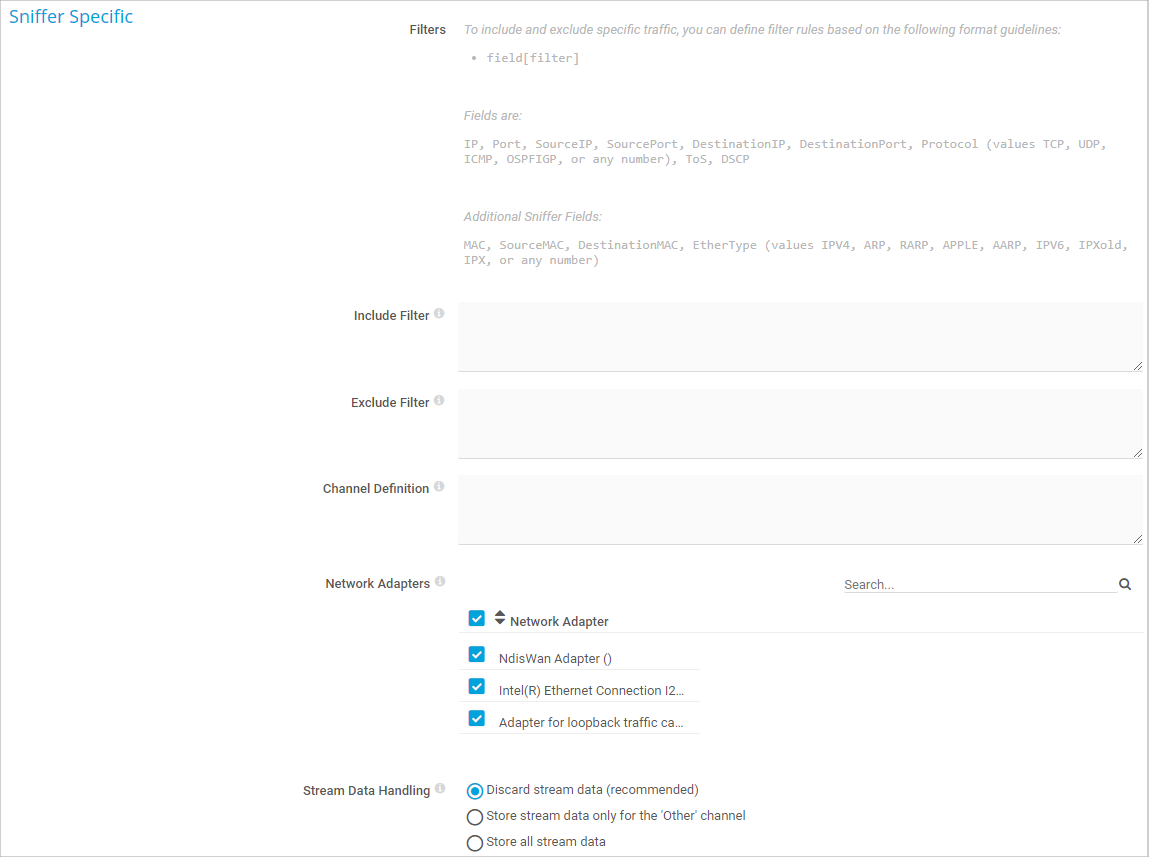Image resolution: width=1149 pixels, height=857 pixels.
Task: Click the magnifier search icon for adapters
Action: click(x=1125, y=585)
